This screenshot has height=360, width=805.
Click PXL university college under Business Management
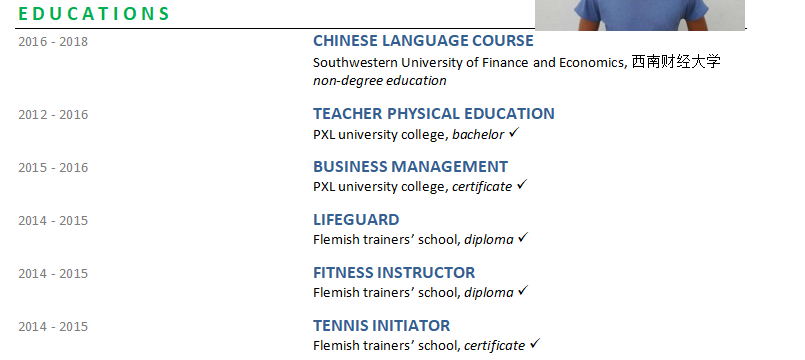coord(380,186)
